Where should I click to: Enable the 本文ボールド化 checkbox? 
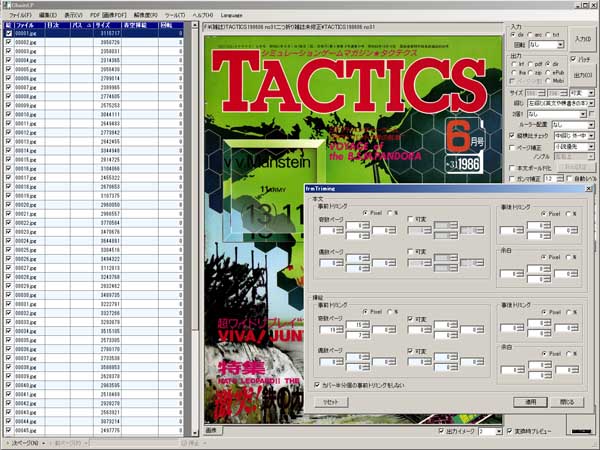(512, 168)
